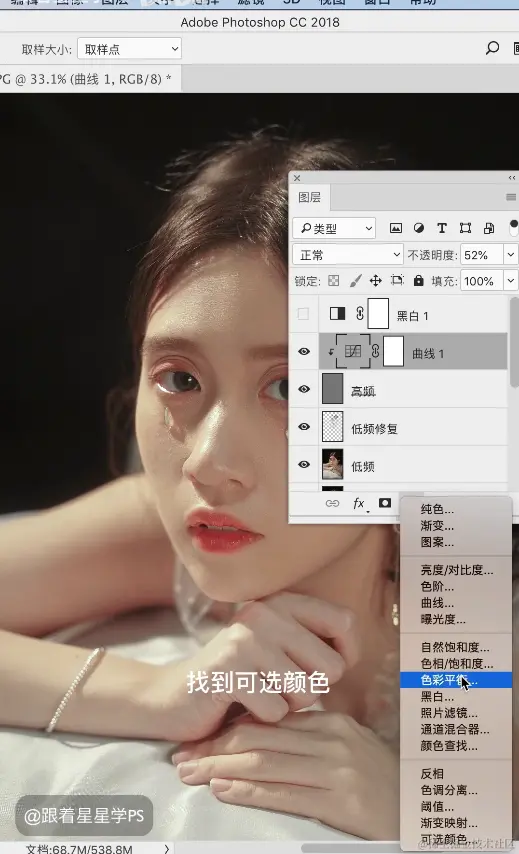Click 黑白 1 adjustment layer icon

[x=338, y=314]
